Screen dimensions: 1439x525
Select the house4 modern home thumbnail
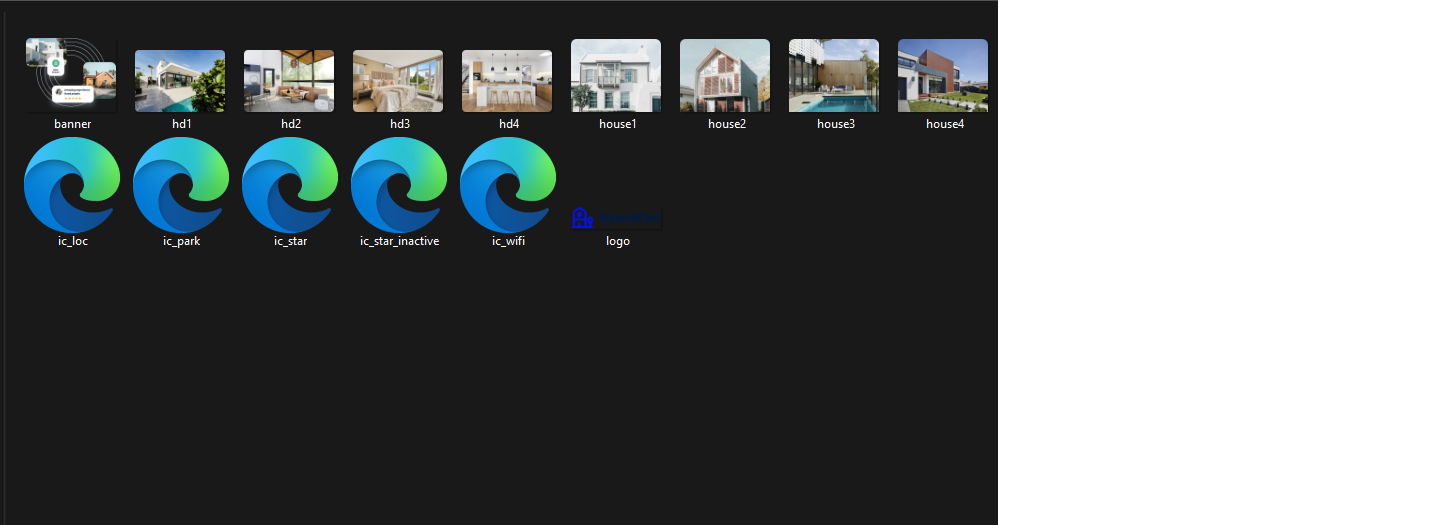[943, 76]
